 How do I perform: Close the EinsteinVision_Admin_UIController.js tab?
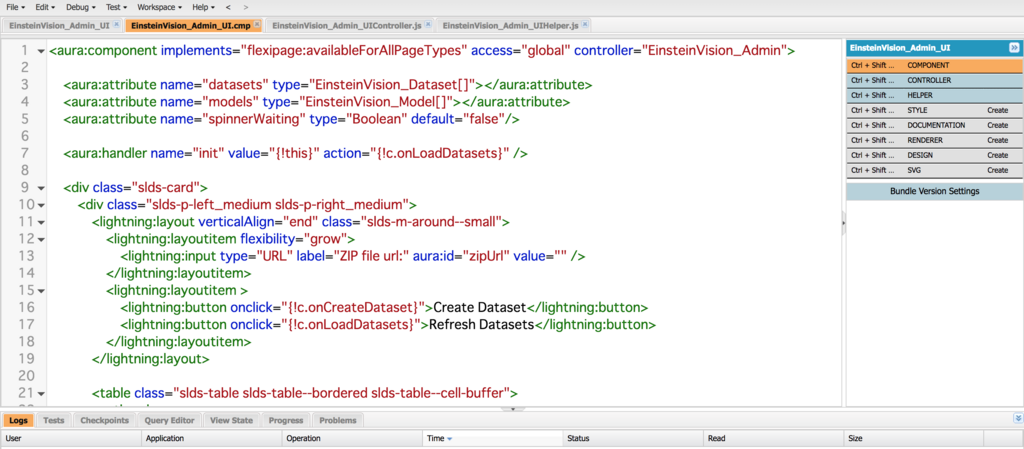[428, 25]
